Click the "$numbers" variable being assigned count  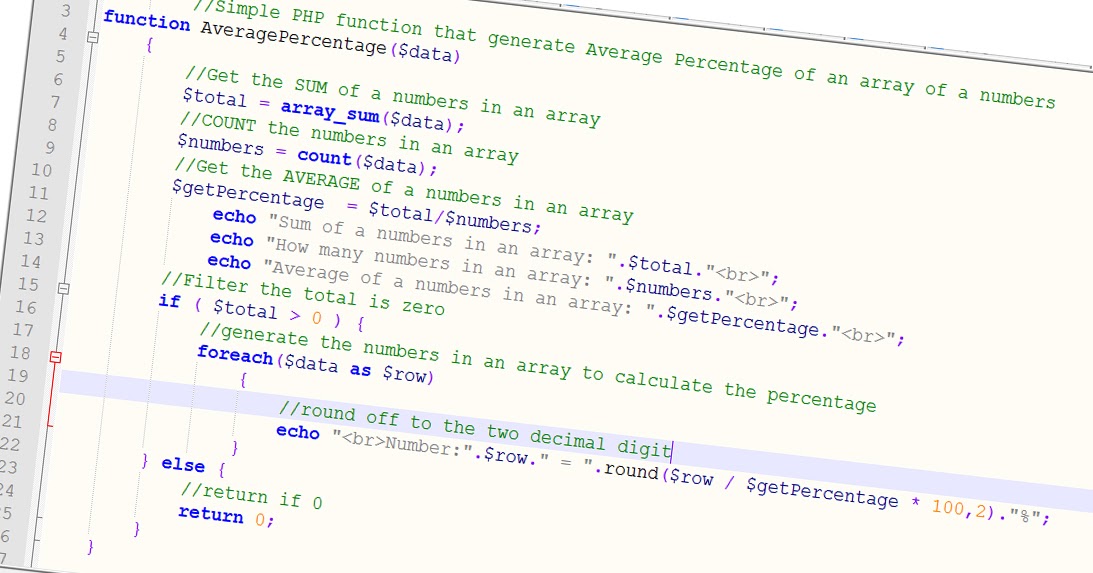click(x=220, y=143)
